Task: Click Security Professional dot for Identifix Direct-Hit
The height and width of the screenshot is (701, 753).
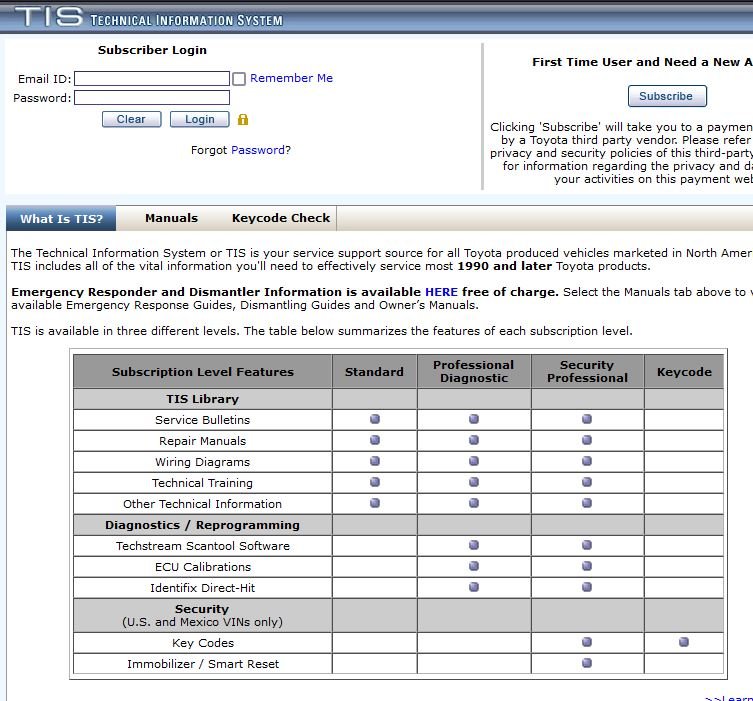Action: 587,587
